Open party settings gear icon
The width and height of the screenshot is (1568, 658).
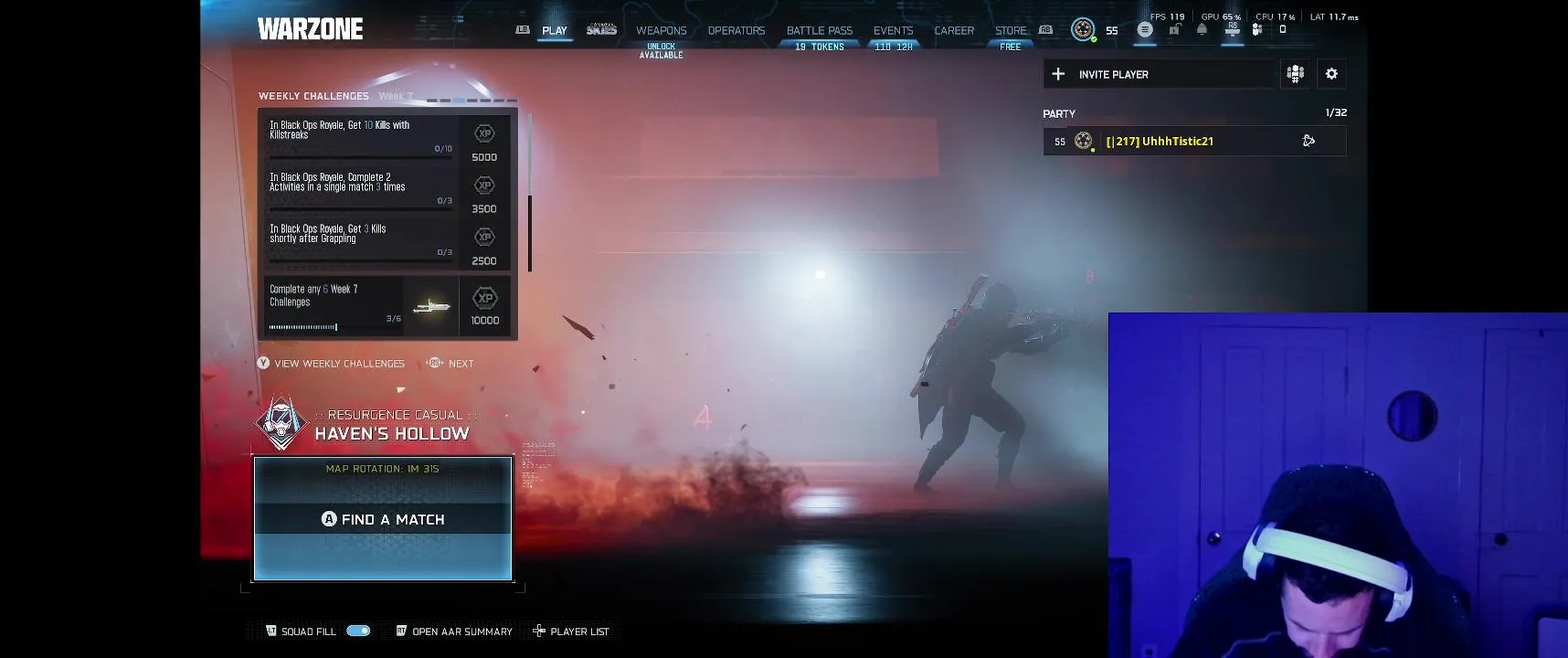(x=1331, y=74)
